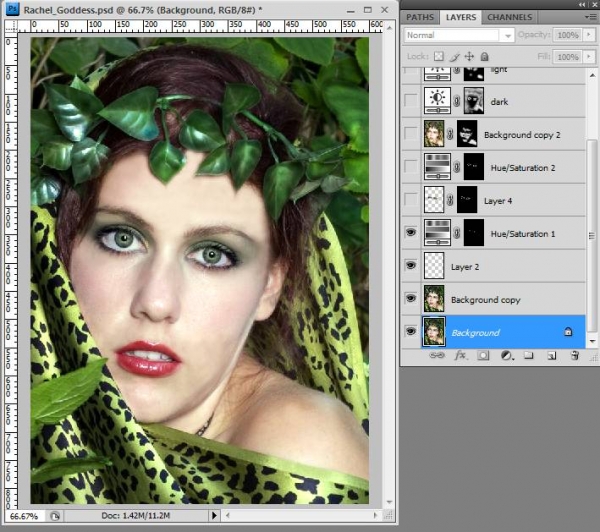Collapse the panel with double-arrow icon

[x=582, y=4]
